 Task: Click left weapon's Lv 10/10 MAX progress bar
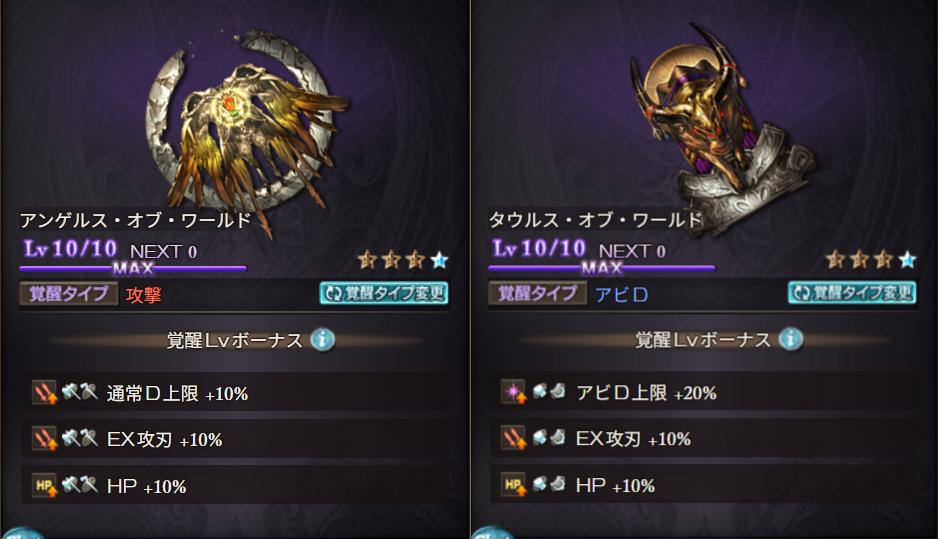(x=133, y=269)
